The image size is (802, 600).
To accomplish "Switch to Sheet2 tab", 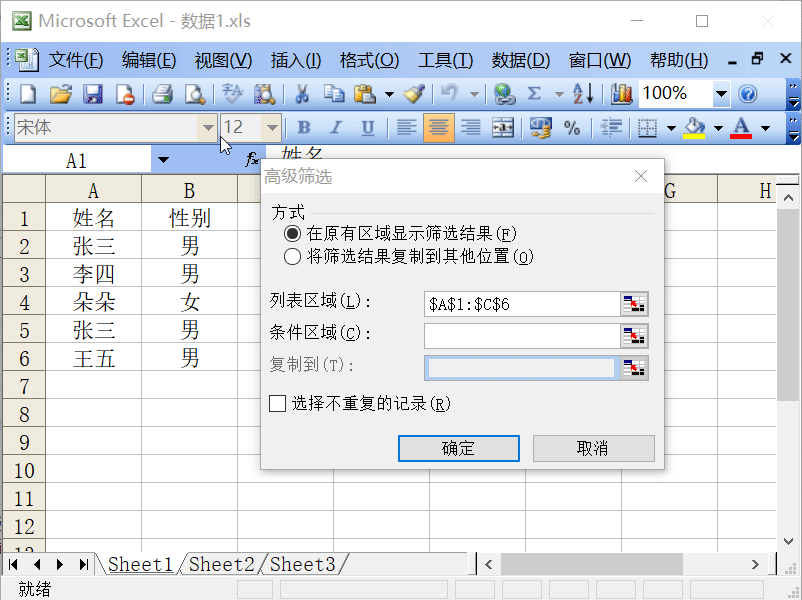I will tap(220, 564).
